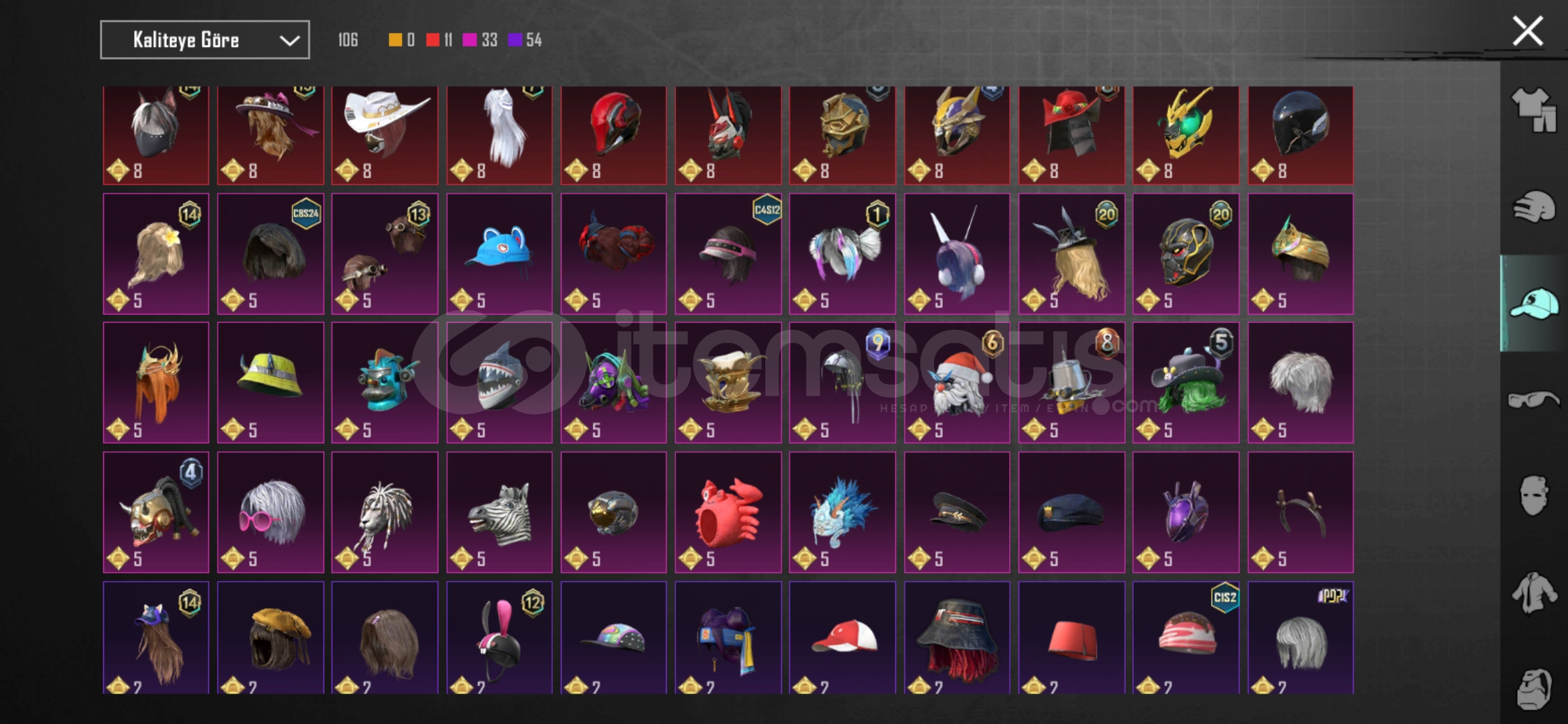The width and height of the screenshot is (1568, 724).
Task: Select the shark head hat item
Action: click(x=500, y=383)
